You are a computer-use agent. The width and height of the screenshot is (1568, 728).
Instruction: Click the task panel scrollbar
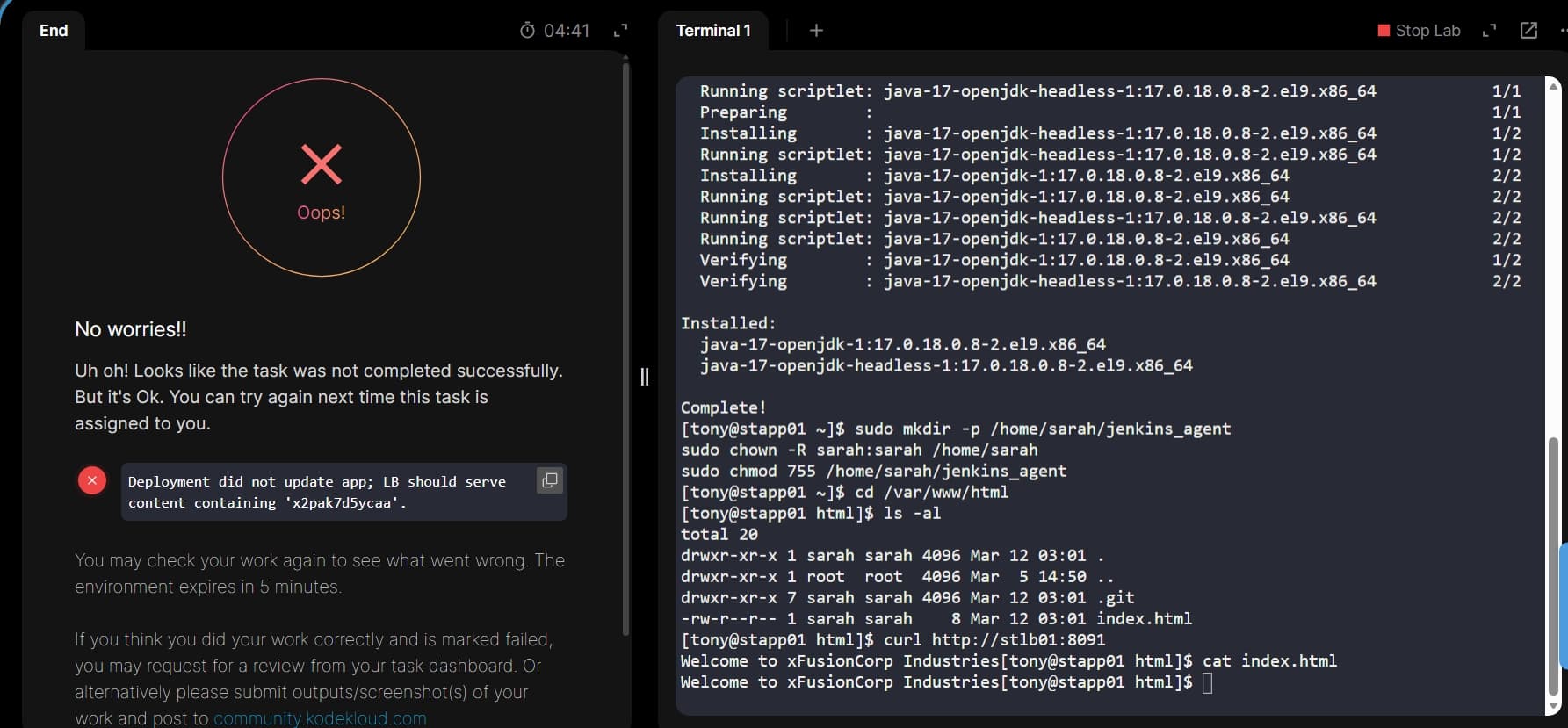(625, 351)
